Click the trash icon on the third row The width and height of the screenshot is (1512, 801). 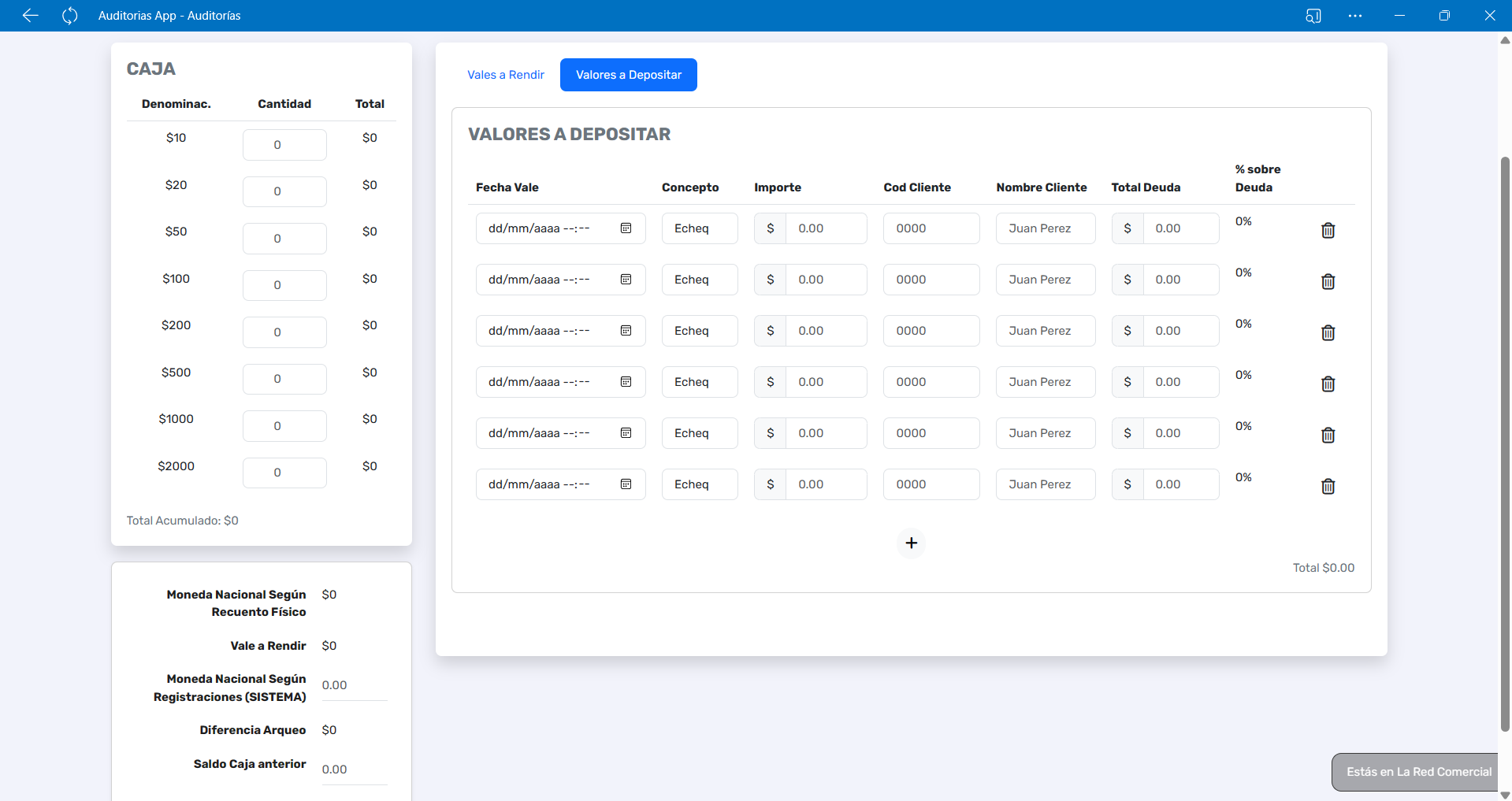(1328, 332)
